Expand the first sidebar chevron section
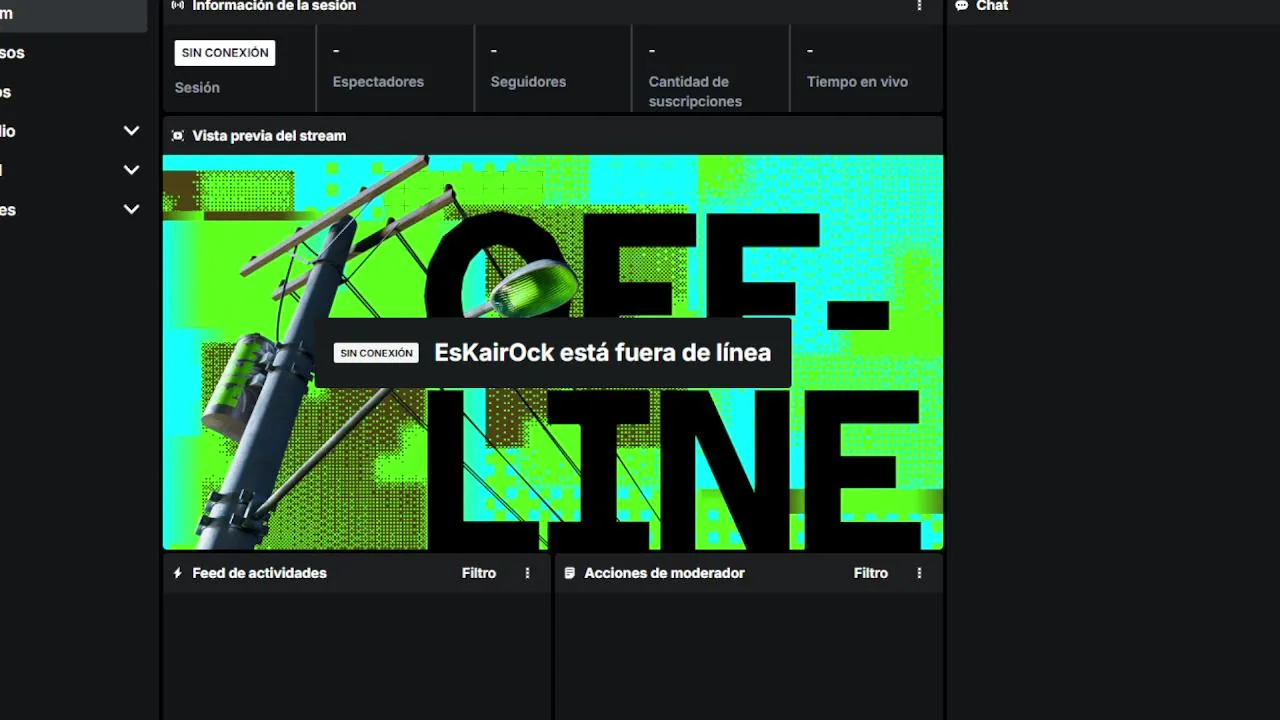 (131, 131)
